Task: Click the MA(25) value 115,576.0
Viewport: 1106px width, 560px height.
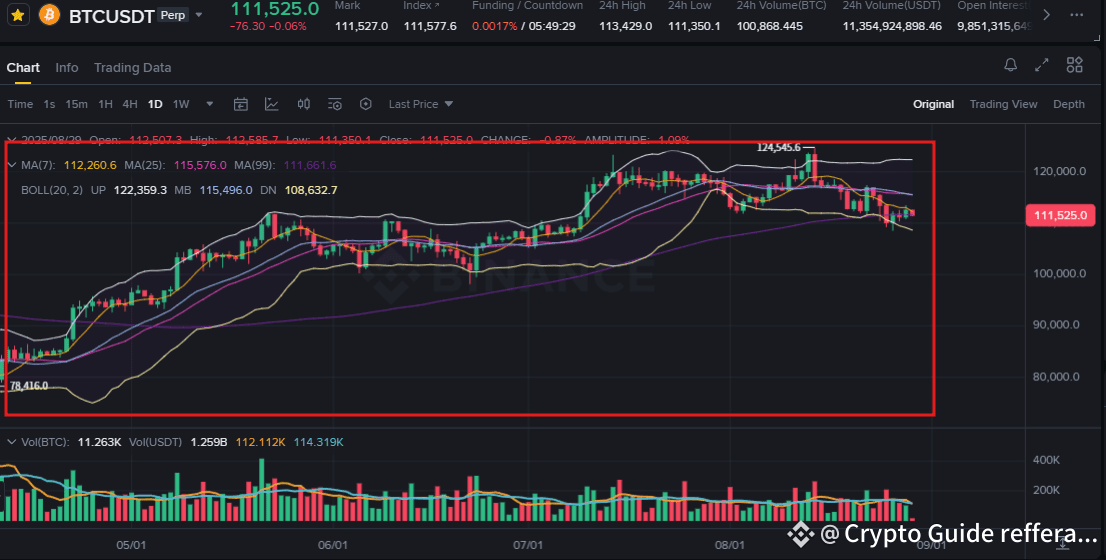Action: tap(199, 165)
